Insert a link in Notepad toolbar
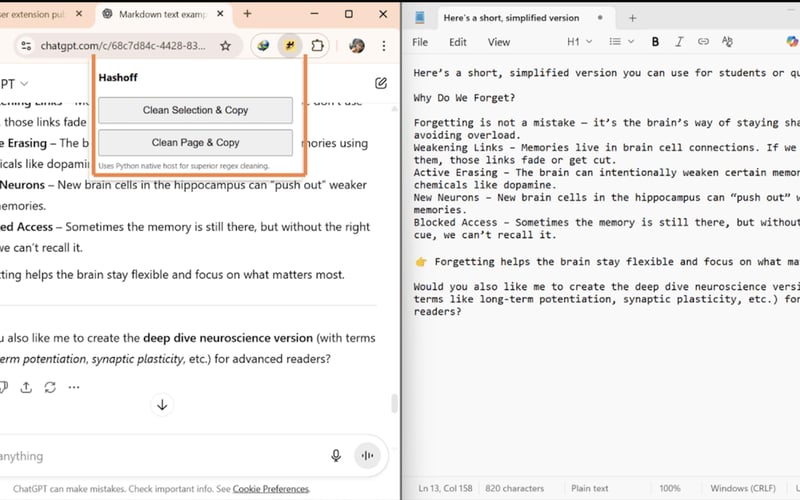Viewport: 800px width, 500px height. coord(703,42)
